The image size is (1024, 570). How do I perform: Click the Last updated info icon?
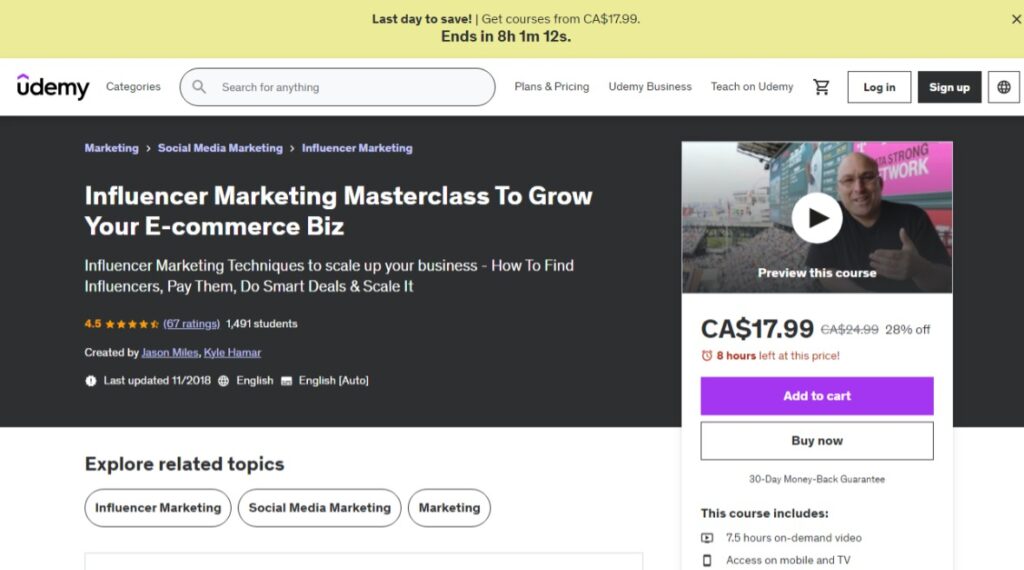coord(91,381)
